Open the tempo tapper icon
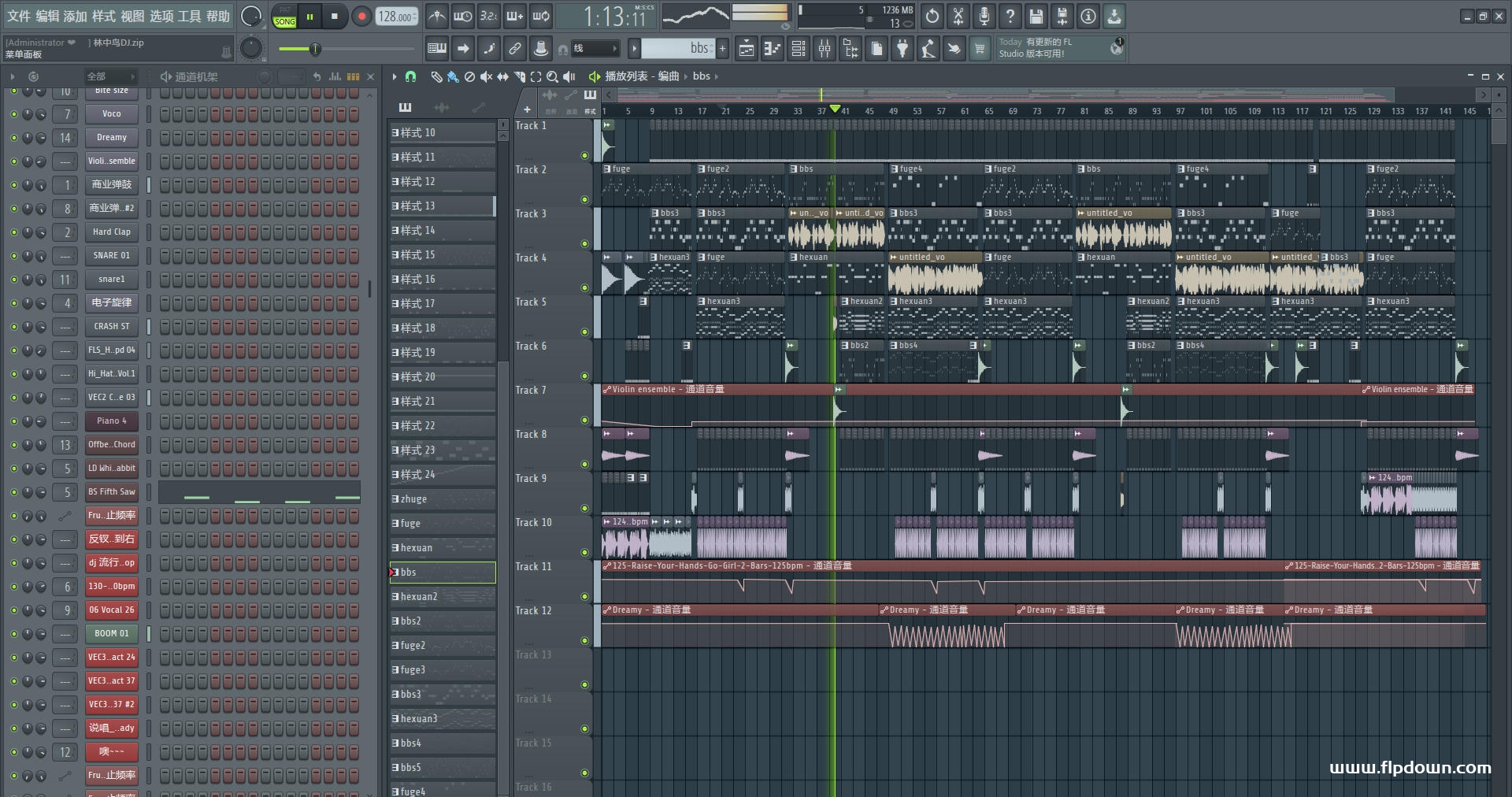The image size is (1512, 797). (x=928, y=49)
